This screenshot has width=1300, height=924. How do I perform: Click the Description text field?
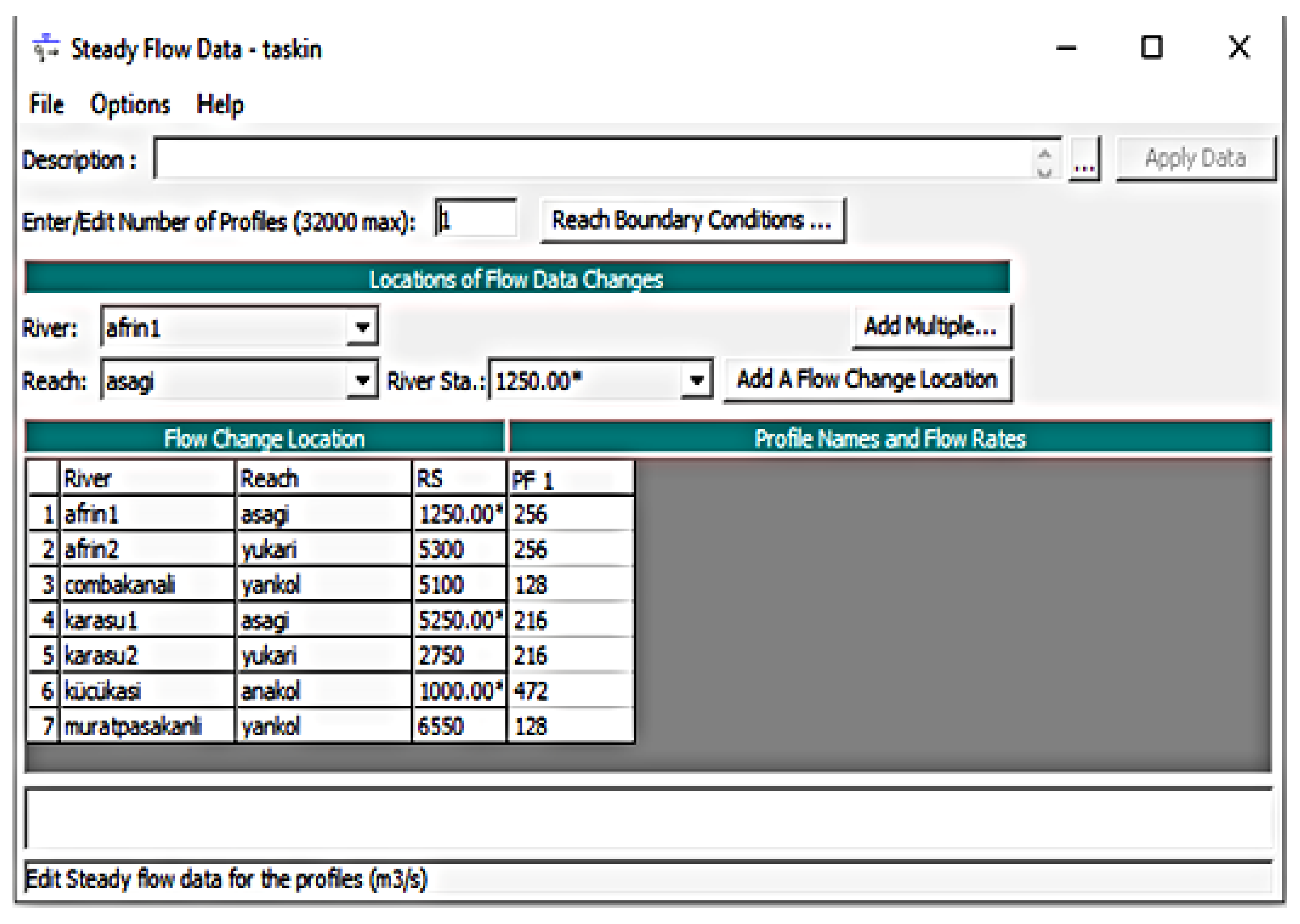592,159
